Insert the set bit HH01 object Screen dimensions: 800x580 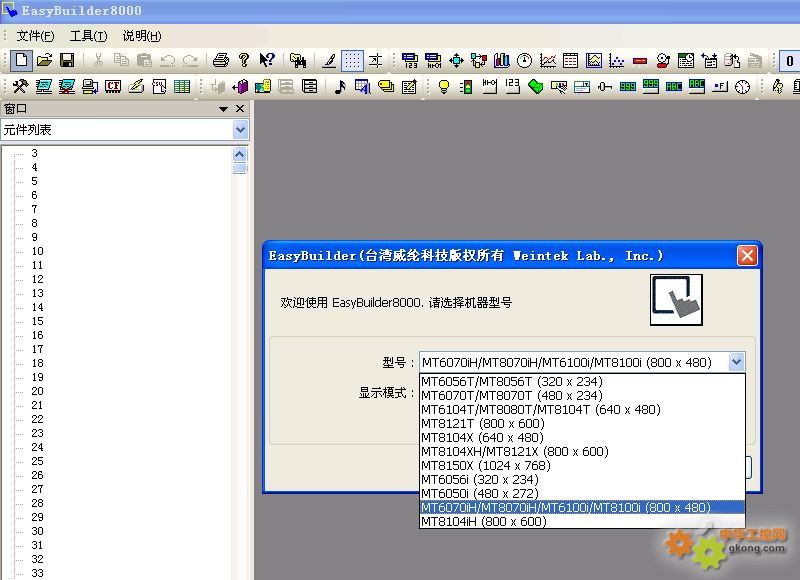[x=489, y=87]
